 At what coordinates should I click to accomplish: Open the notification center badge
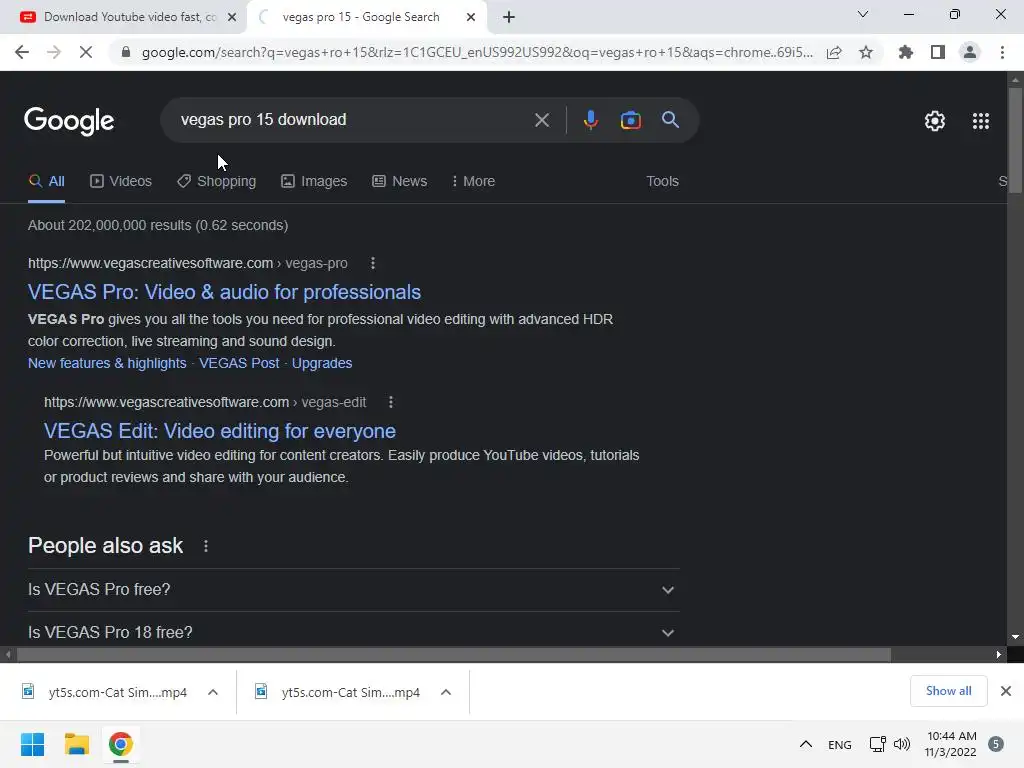point(996,744)
